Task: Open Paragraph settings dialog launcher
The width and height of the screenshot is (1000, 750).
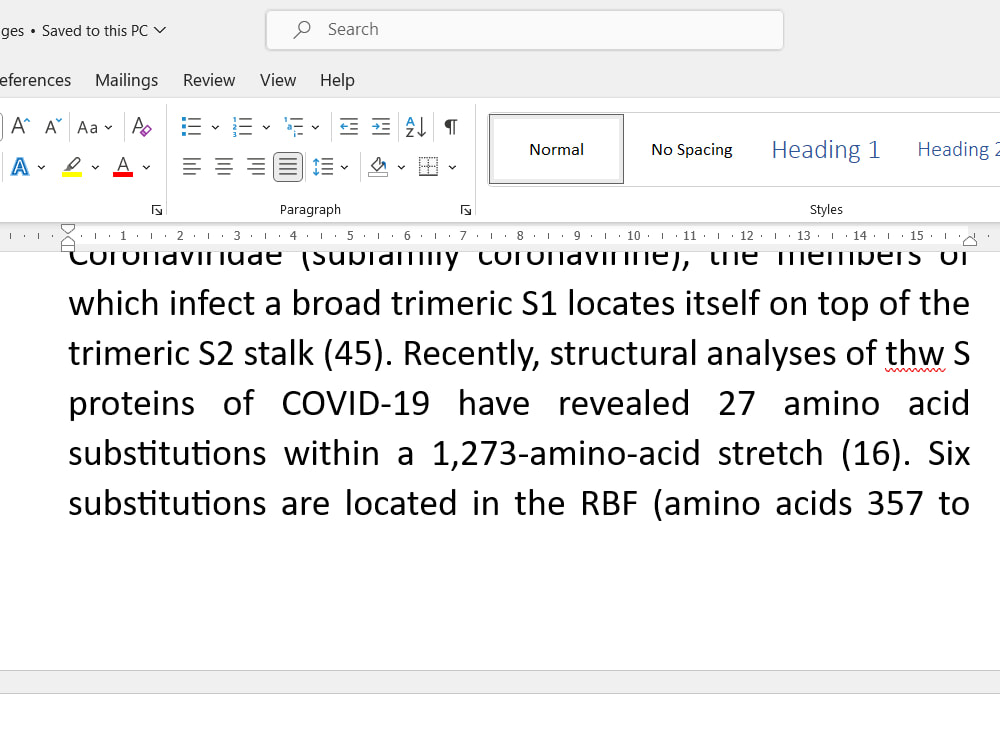Action: (466, 210)
